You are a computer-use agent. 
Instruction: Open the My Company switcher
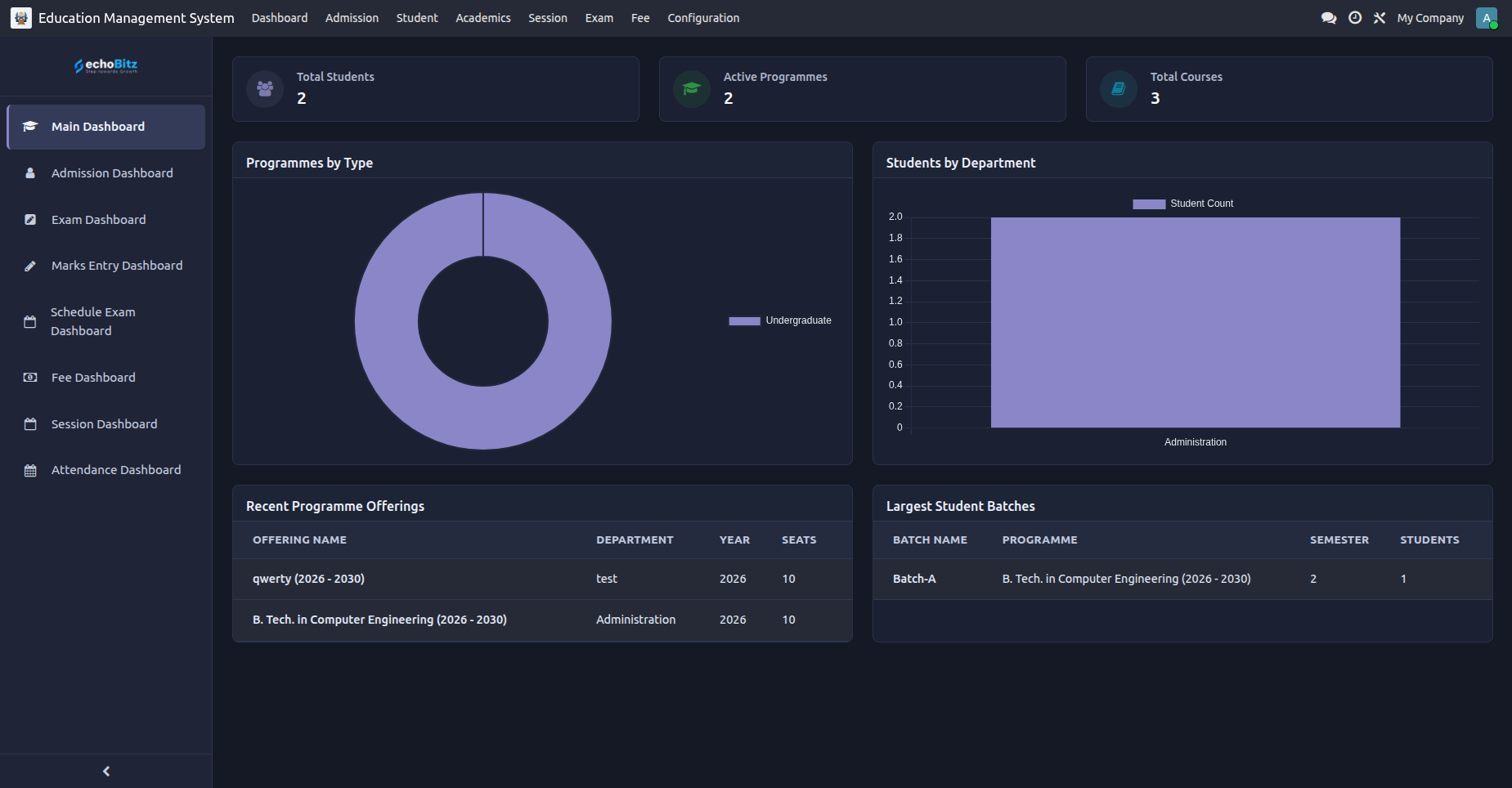click(1430, 18)
